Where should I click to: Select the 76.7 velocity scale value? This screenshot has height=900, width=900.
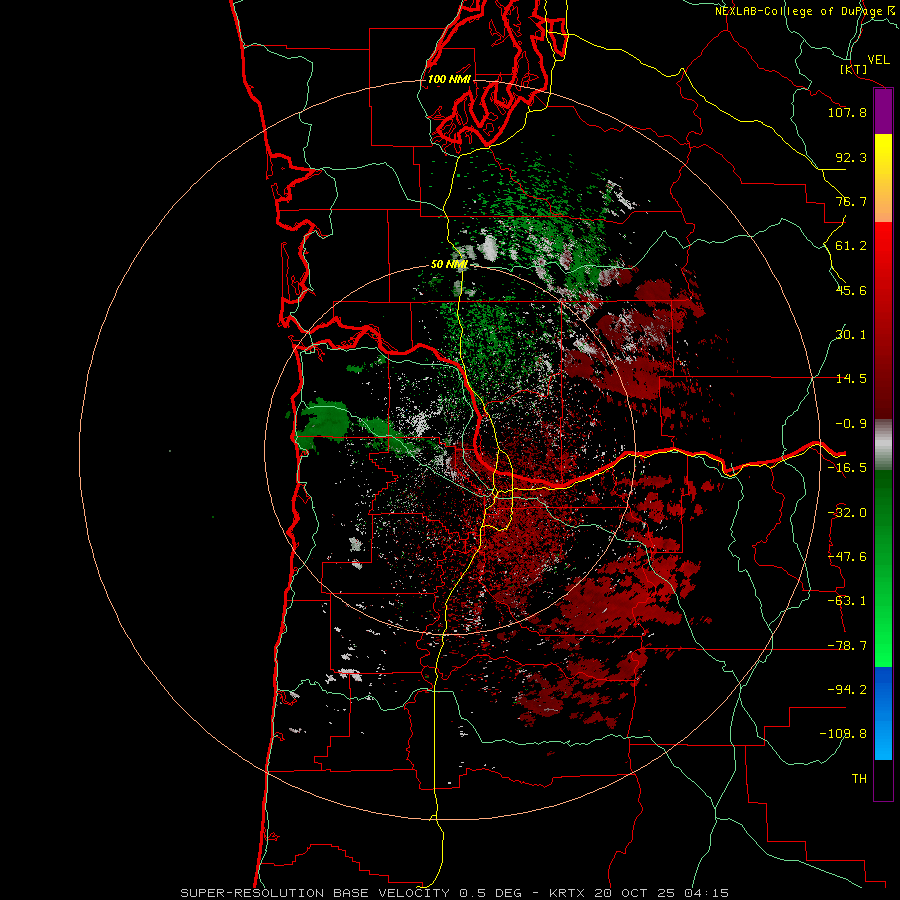coord(851,201)
